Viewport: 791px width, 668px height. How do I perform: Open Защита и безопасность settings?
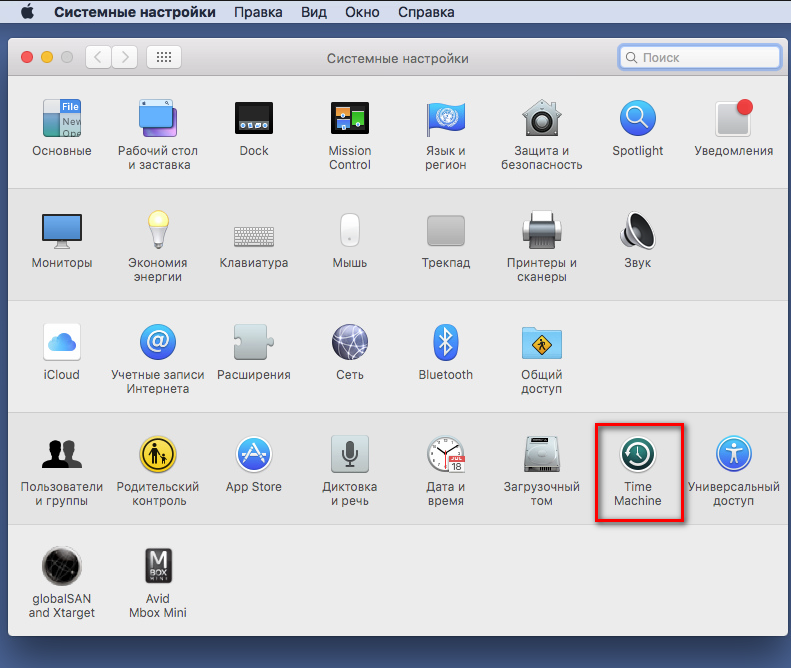541,120
